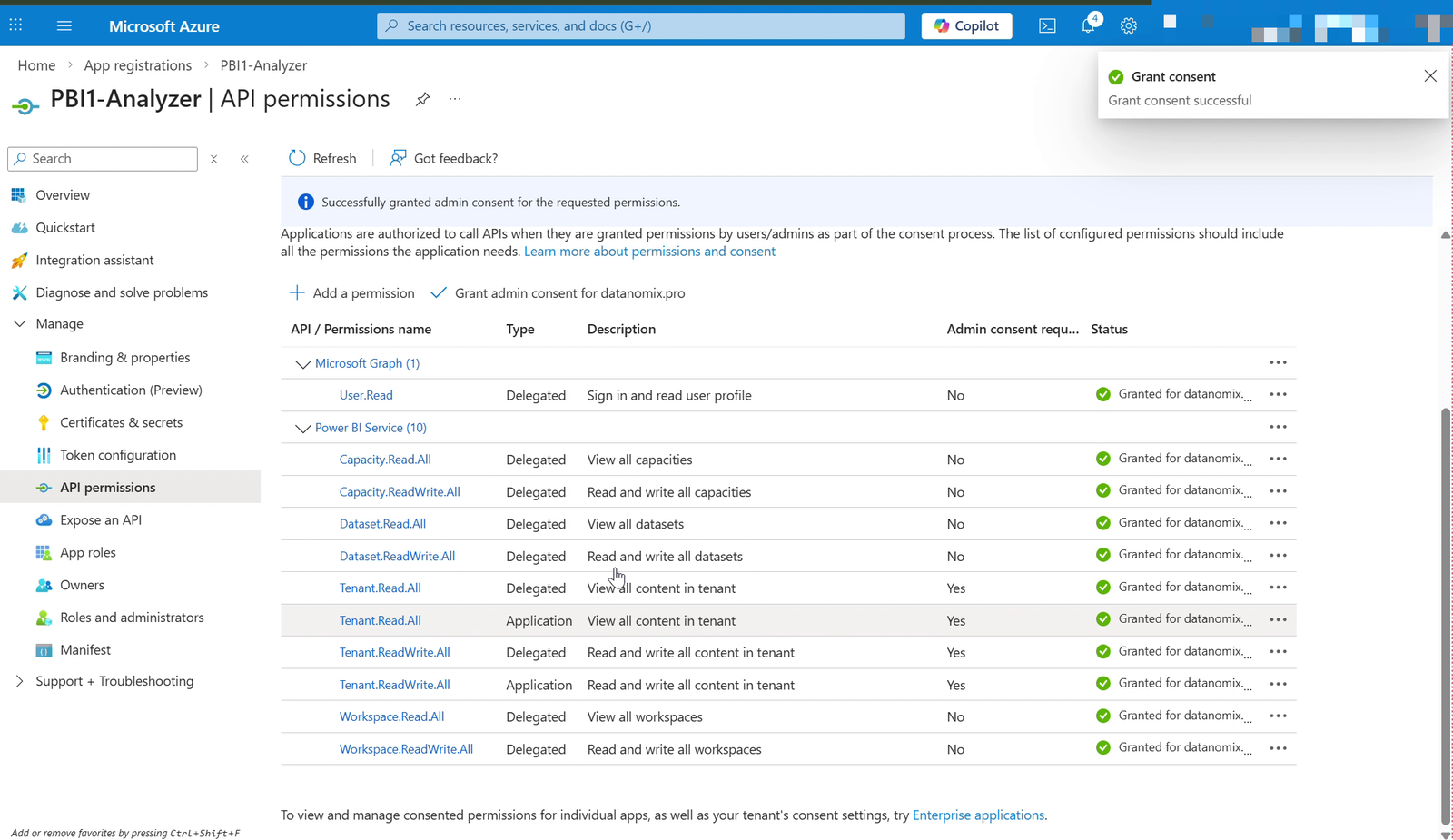Click the page vertical scrollbar

click(x=1446, y=618)
